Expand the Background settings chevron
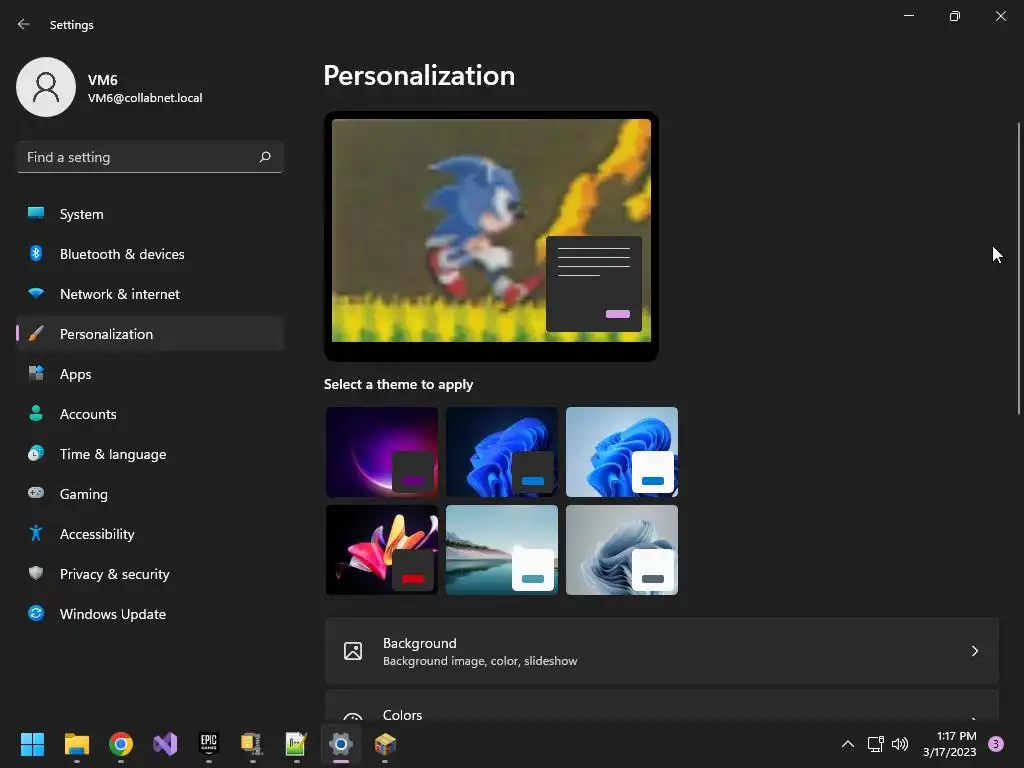 [x=974, y=651]
